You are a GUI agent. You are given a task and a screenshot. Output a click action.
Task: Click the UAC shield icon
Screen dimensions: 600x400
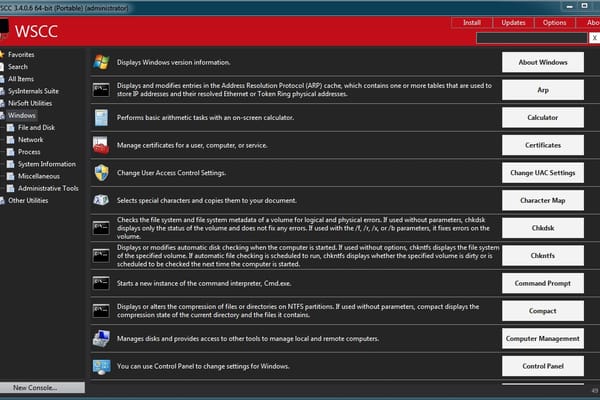(x=101, y=173)
